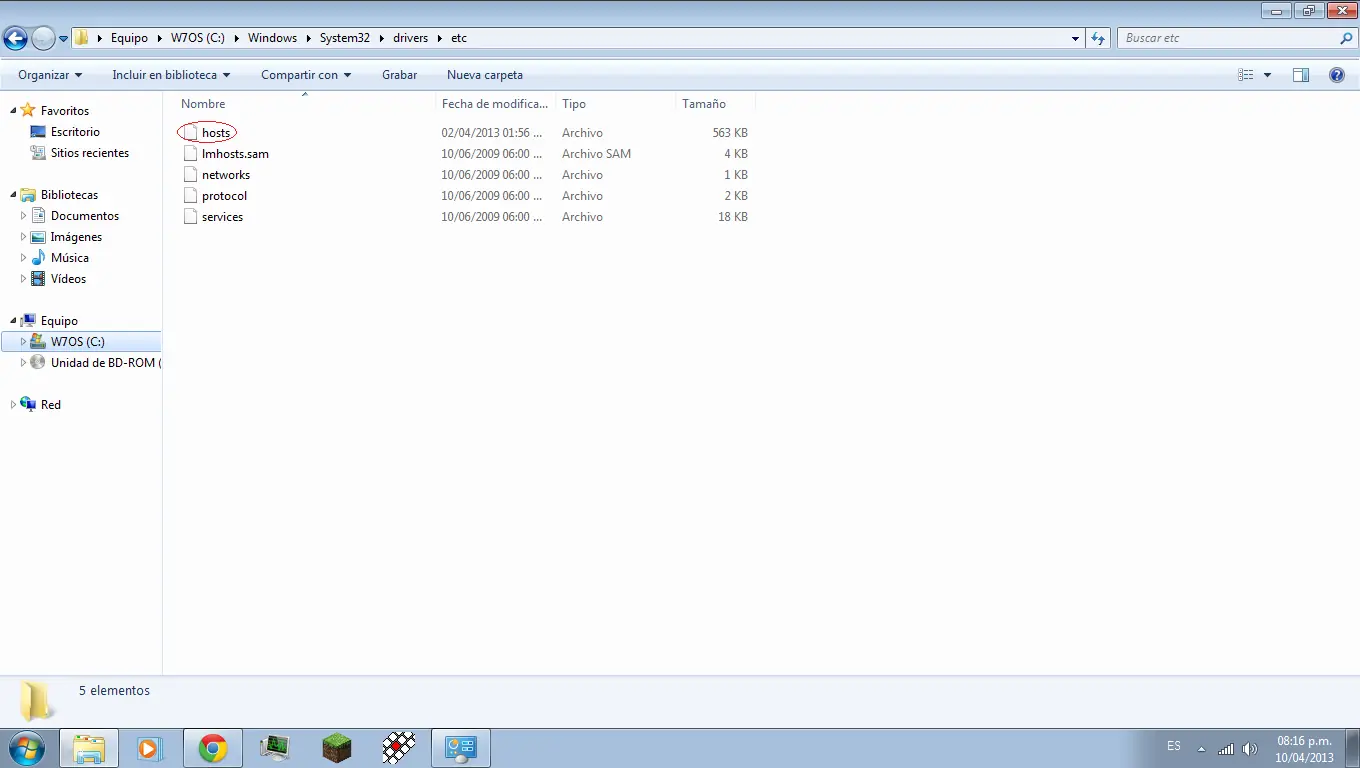Open the Windows Start menu
The image size is (1360, 768).
tap(25, 748)
